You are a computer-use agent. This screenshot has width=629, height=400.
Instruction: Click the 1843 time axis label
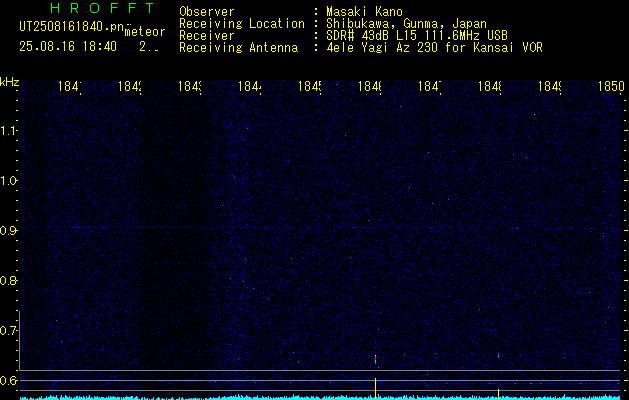[190, 86]
